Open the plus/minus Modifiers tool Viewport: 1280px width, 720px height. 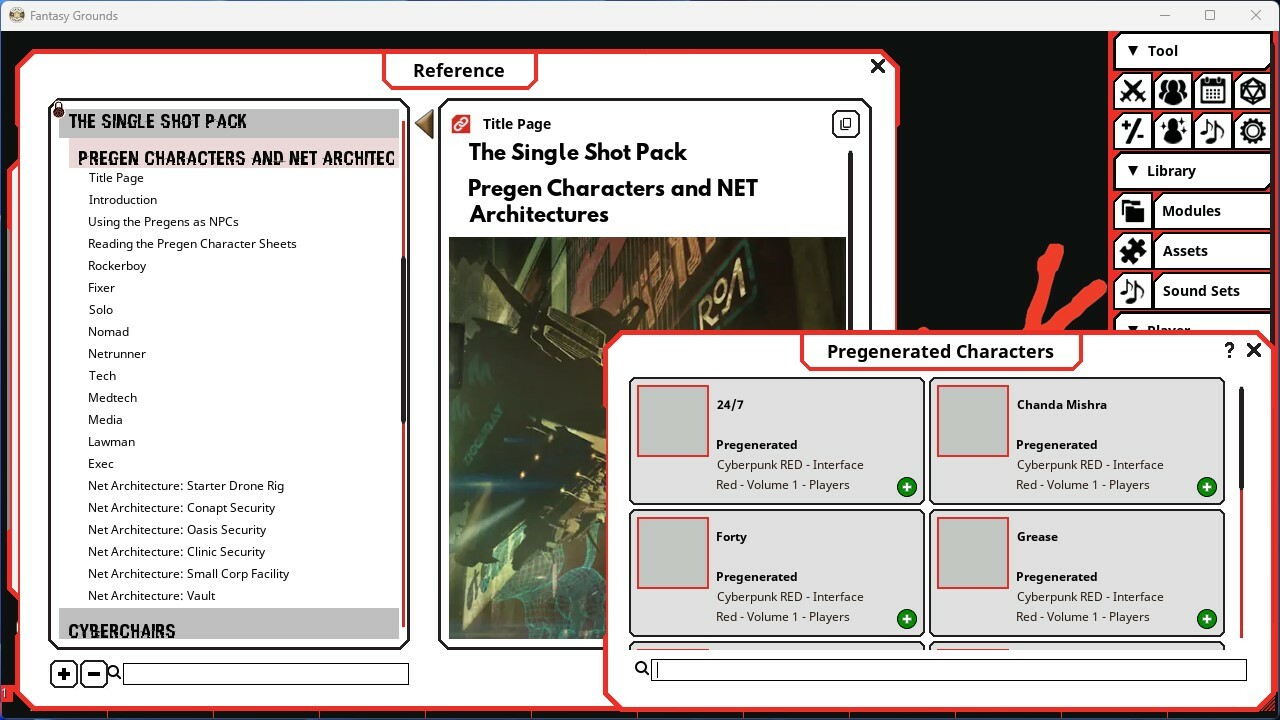1132,131
